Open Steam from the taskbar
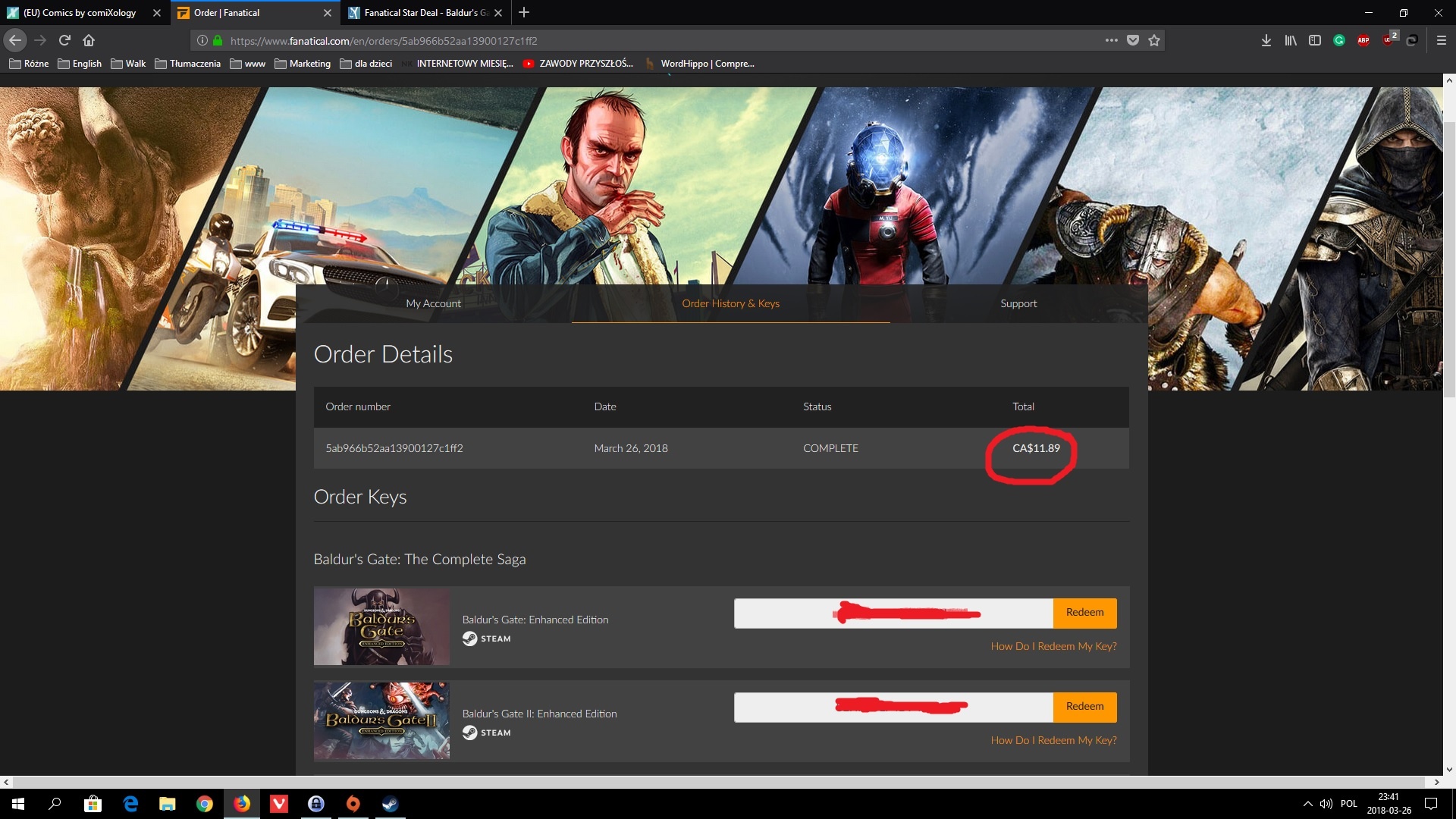1456x819 pixels. pos(391,804)
